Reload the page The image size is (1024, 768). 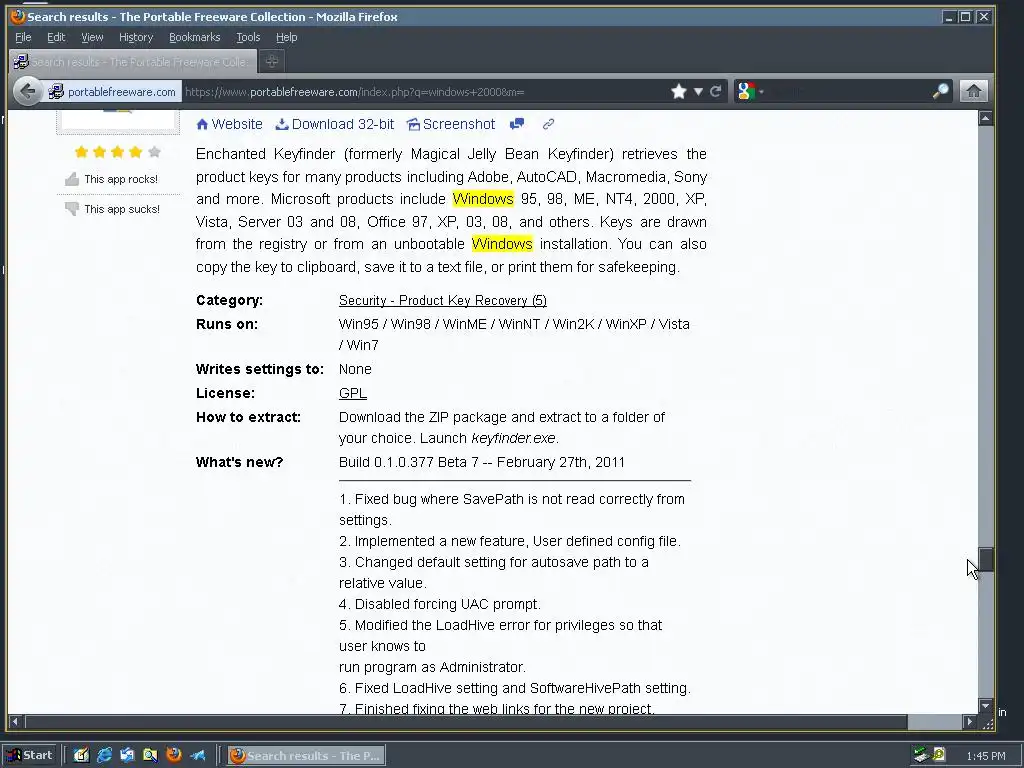(716, 91)
